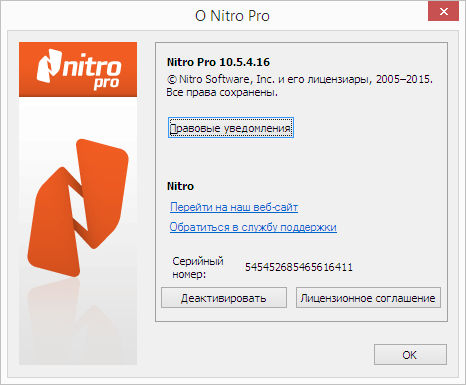Viewport: 466px width, 385px height.
Task: Click the Все права сохранены text
Action: point(222,92)
